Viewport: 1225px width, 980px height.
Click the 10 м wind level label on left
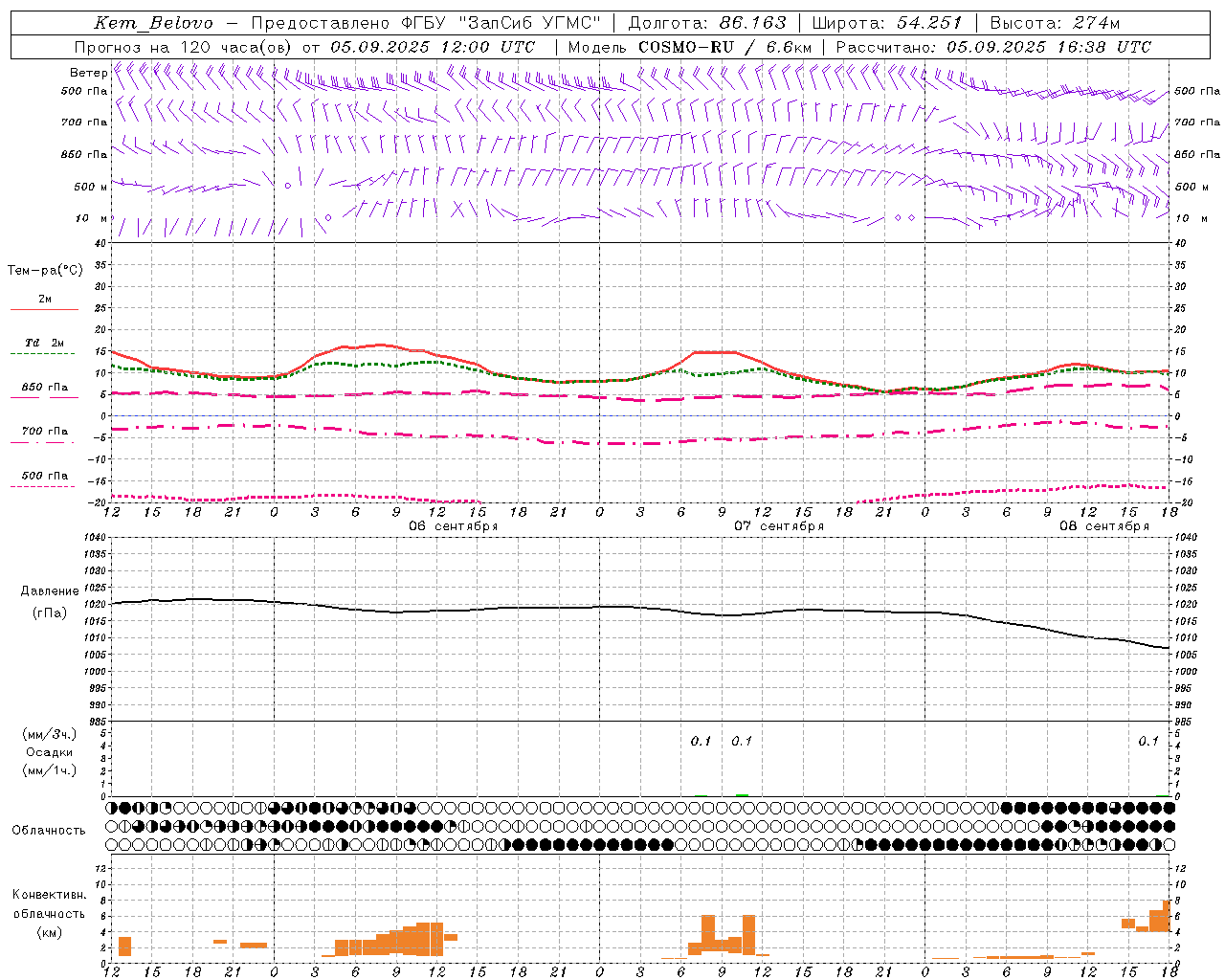[91, 218]
